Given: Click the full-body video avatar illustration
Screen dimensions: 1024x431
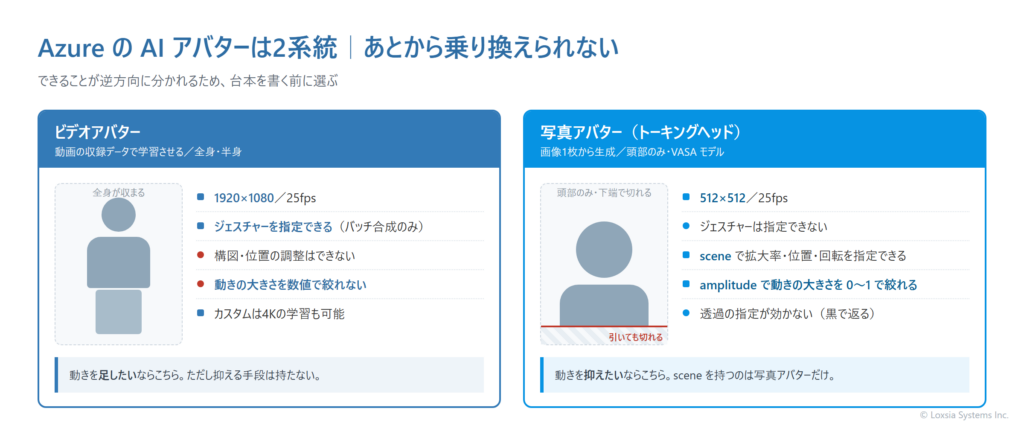Looking at the screenshot, I should [x=118, y=263].
